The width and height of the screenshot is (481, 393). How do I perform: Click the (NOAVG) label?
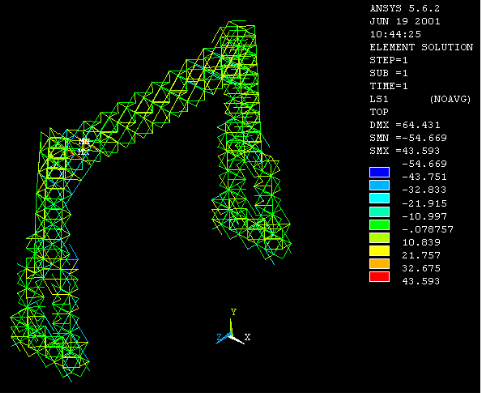pyautogui.click(x=450, y=99)
